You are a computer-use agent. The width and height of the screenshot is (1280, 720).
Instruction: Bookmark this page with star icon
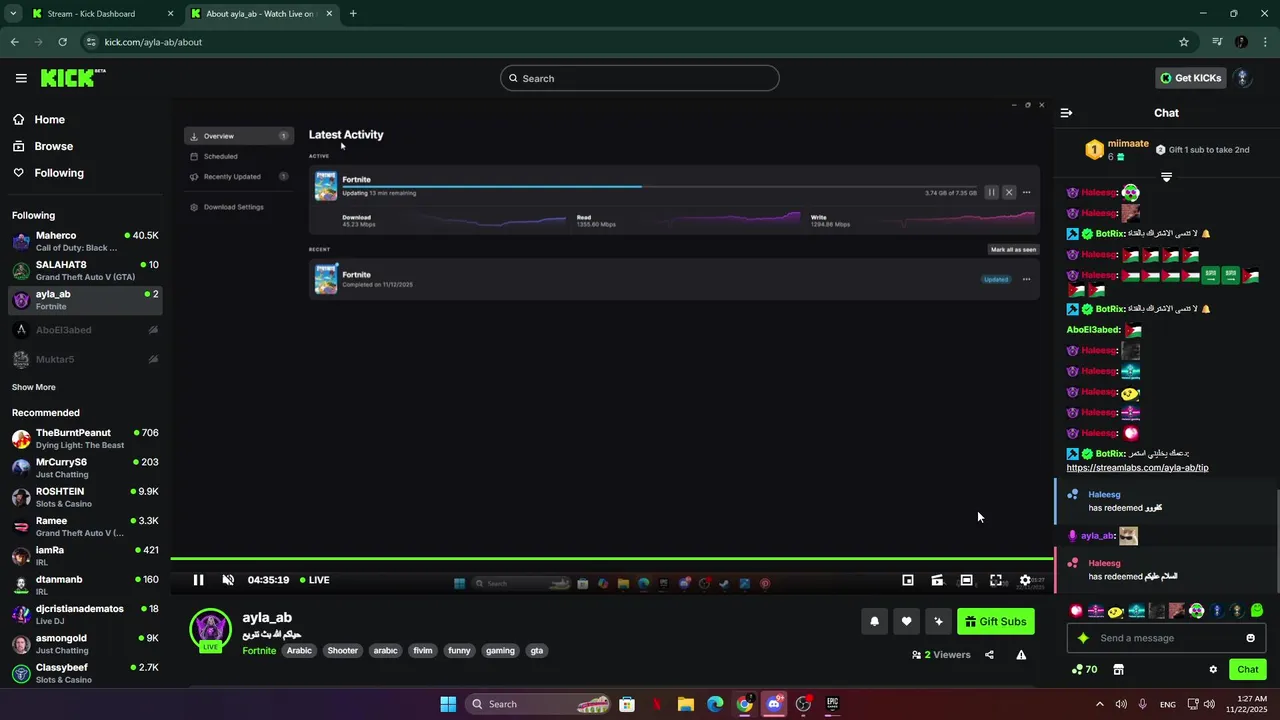click(1184, 42)
